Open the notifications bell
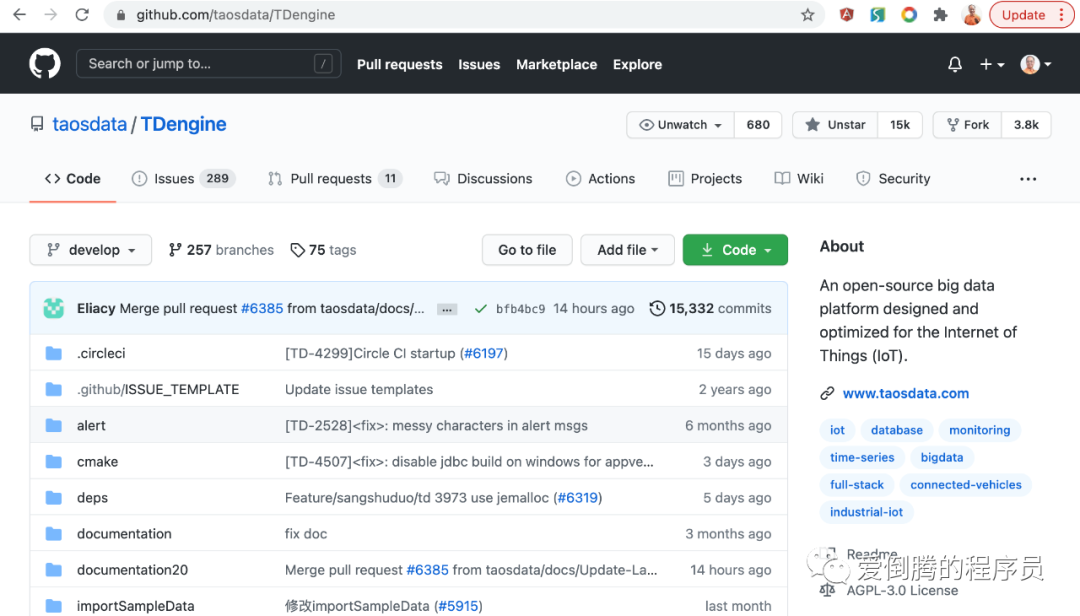Screen dimensions: 1080x616 954,63
